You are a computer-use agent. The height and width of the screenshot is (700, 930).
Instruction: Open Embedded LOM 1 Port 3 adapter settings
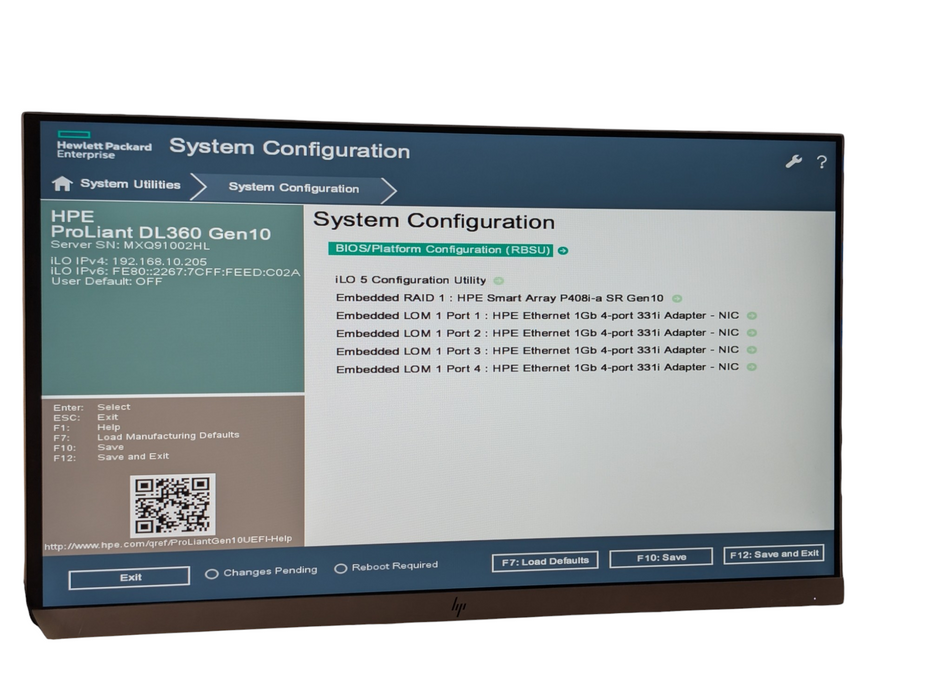coord(537,351)
